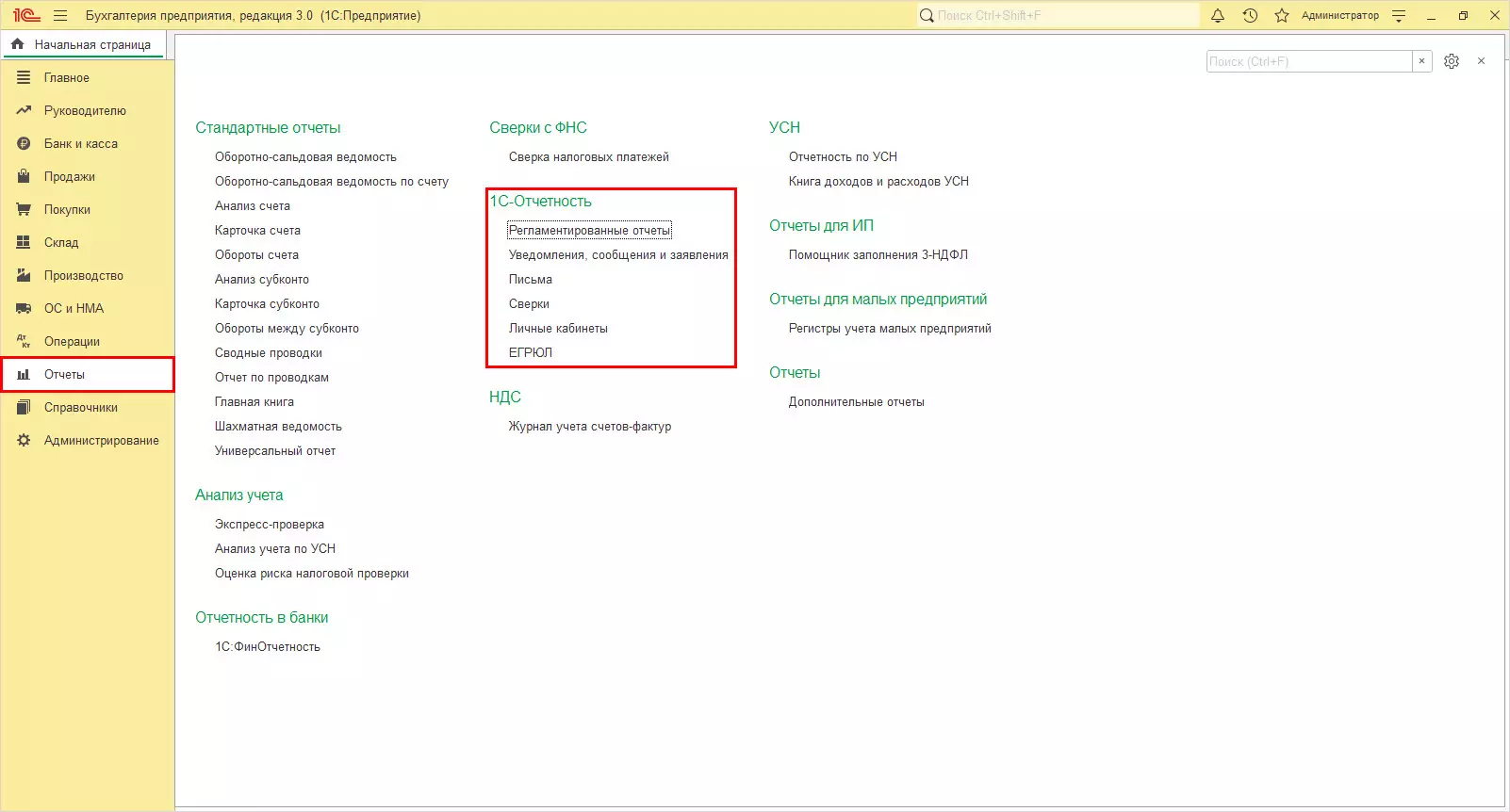Open the Склад section icon
Screen dimensions: 1510x812
click(24, 242)
